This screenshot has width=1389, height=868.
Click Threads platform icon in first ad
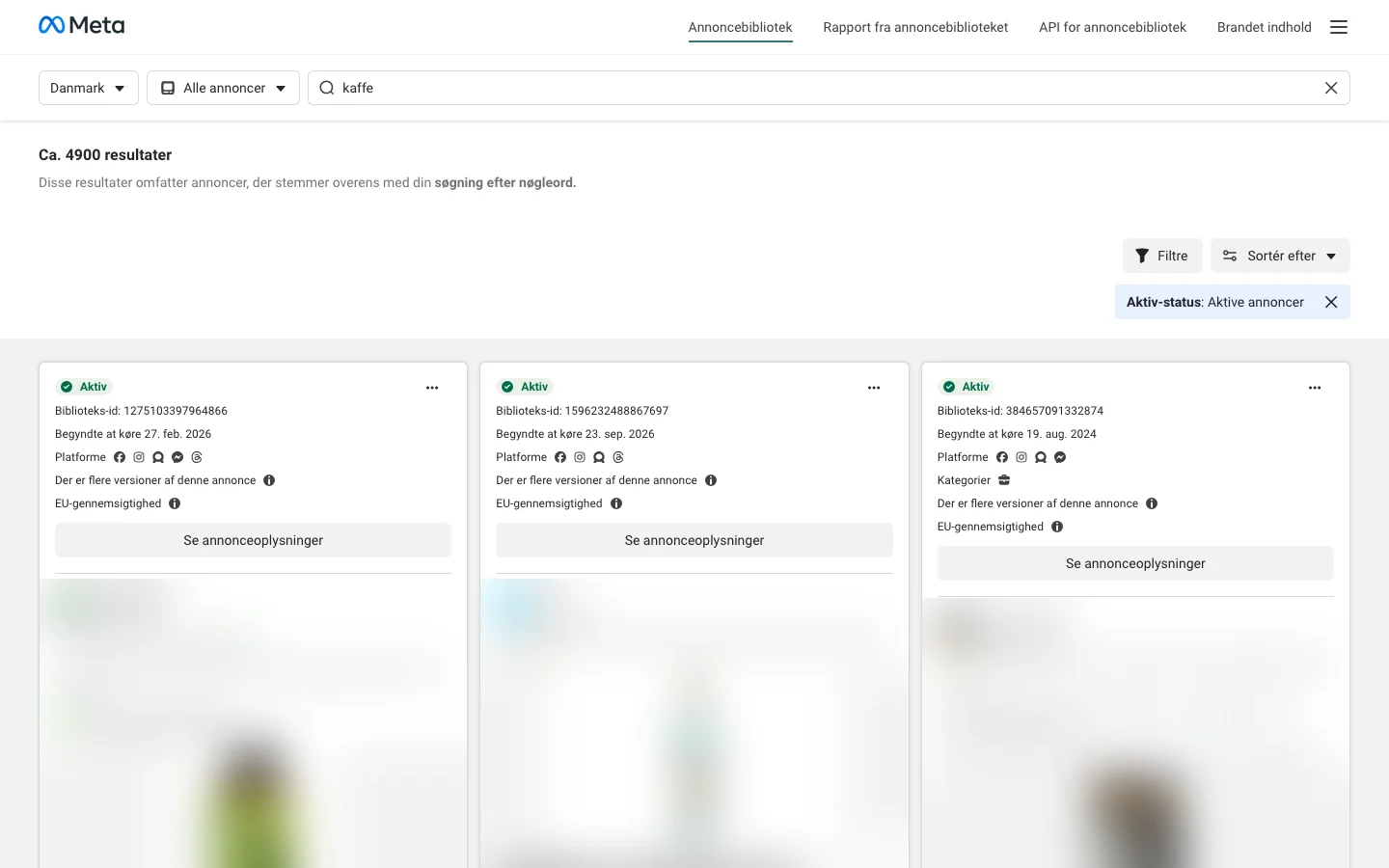coord(197,457)
